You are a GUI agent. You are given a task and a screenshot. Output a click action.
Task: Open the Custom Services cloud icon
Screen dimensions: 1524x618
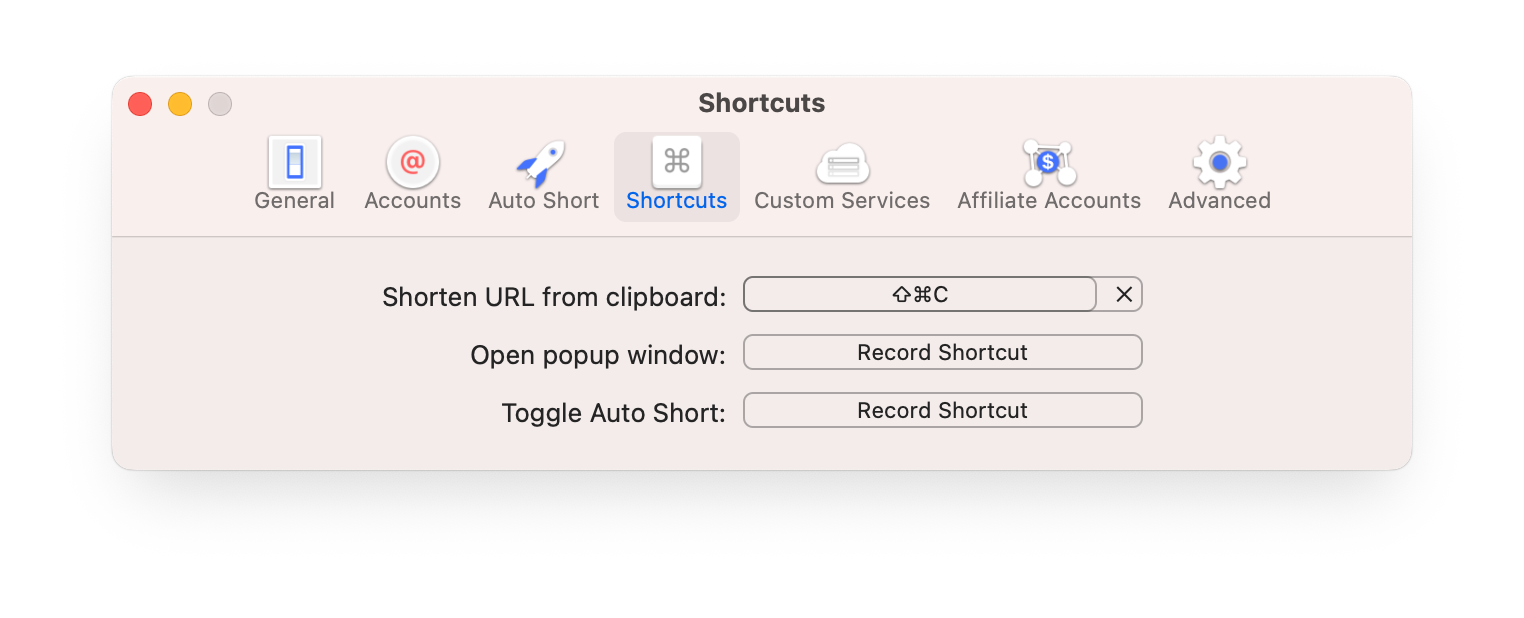842,164
